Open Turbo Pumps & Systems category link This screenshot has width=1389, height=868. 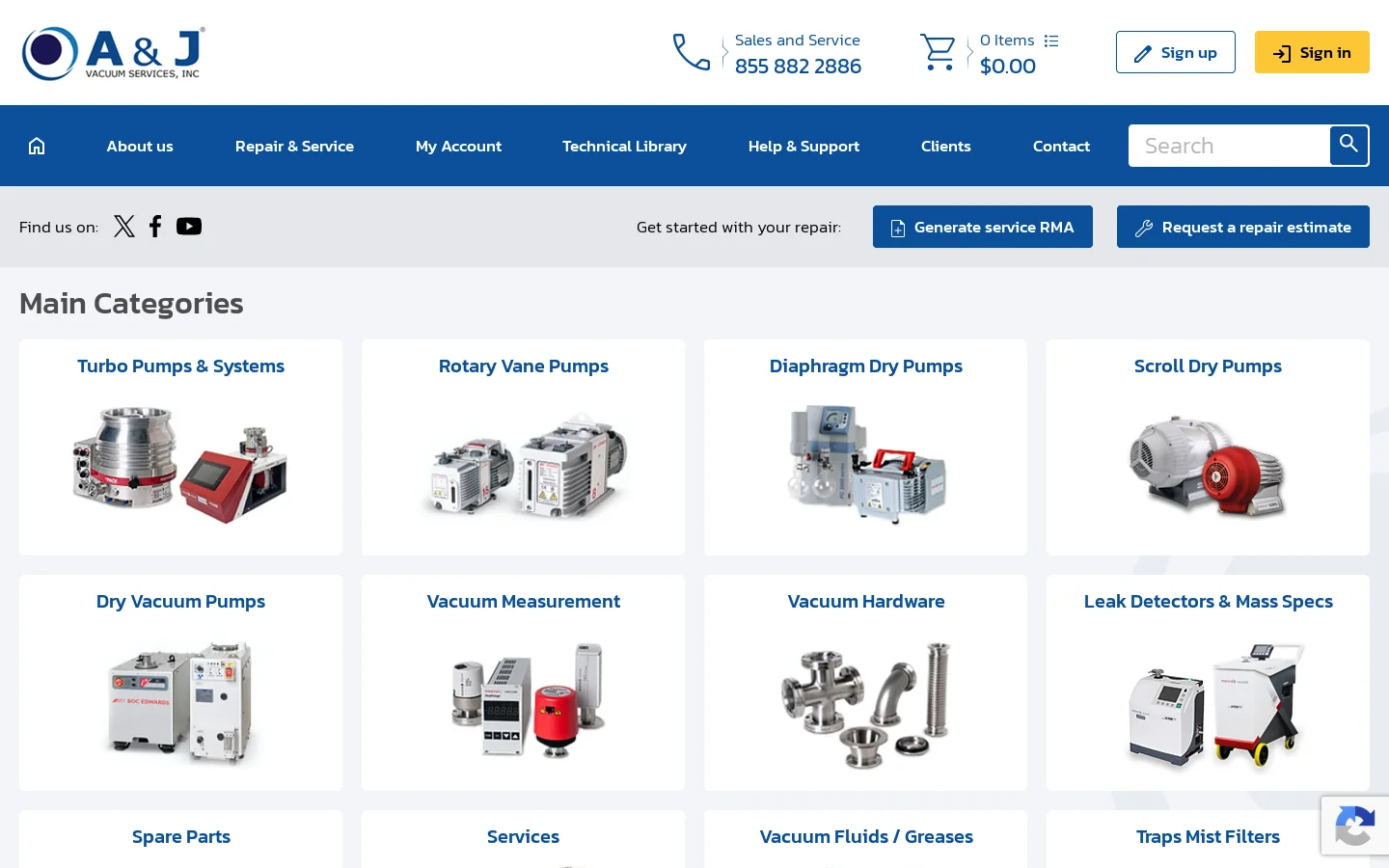pos(180,366)
